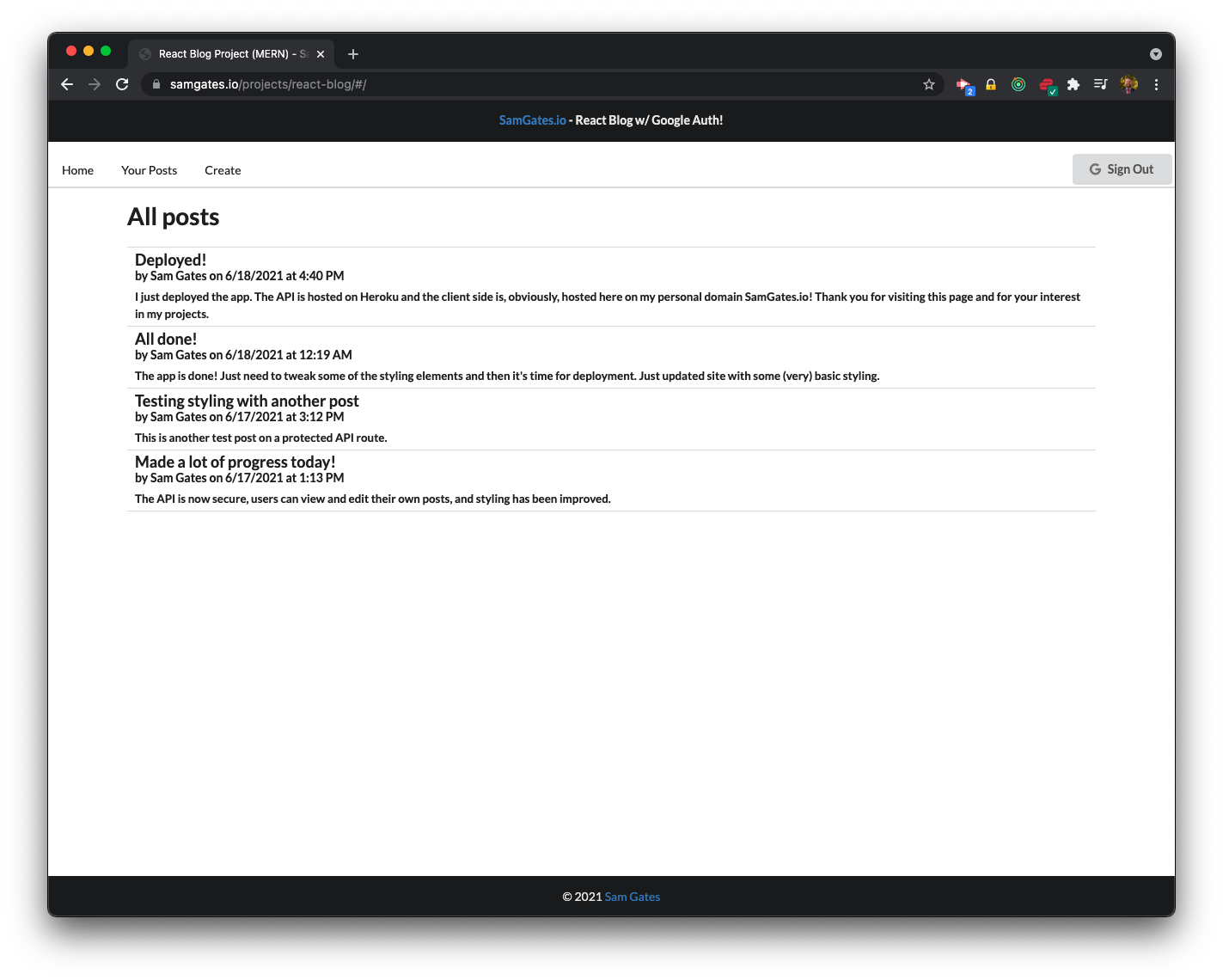
Task: Click byline dated 6/17/2021 at 1:13 PM
Action: coord(240,478)
